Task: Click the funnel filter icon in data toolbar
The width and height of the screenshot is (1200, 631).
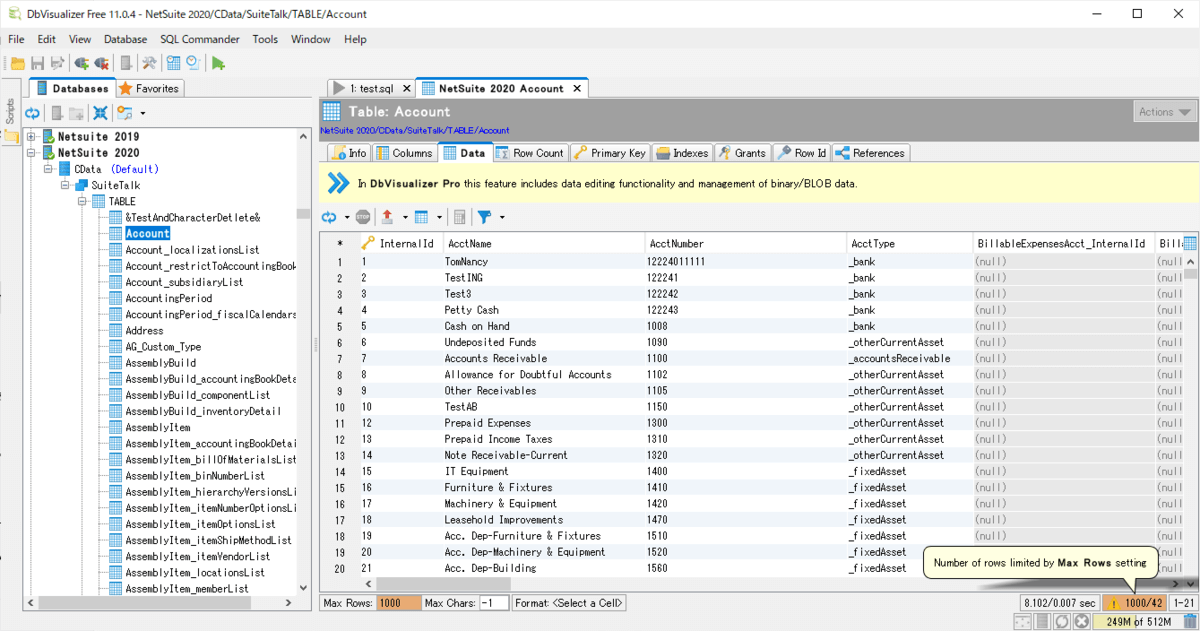Action: pyautogui.click(x=484, y=217)
